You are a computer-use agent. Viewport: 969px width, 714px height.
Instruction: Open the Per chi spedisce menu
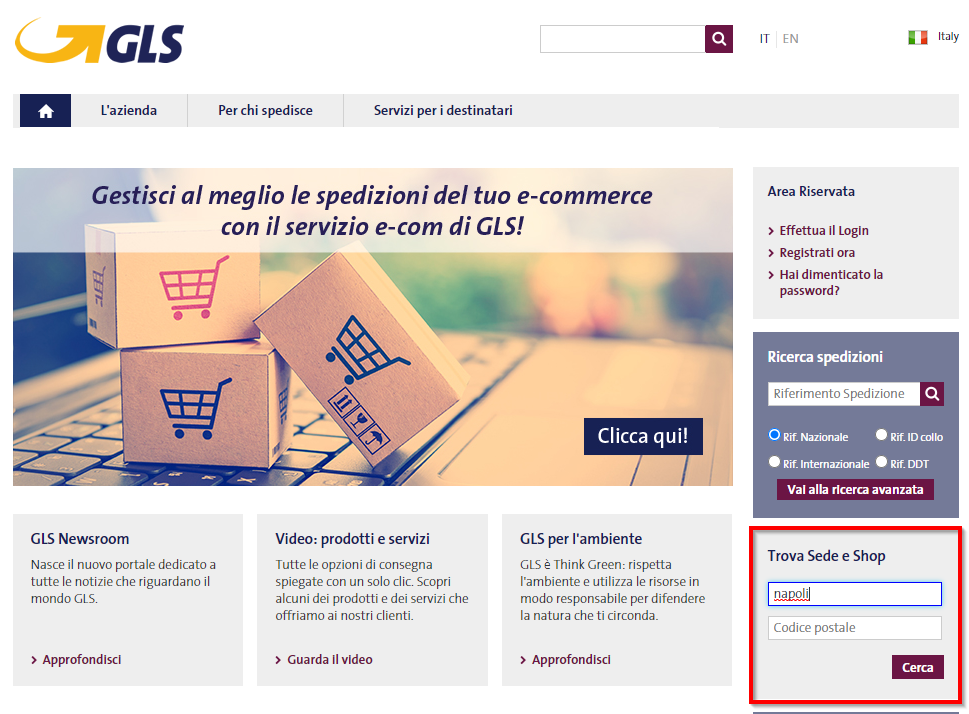coord(265,111)
